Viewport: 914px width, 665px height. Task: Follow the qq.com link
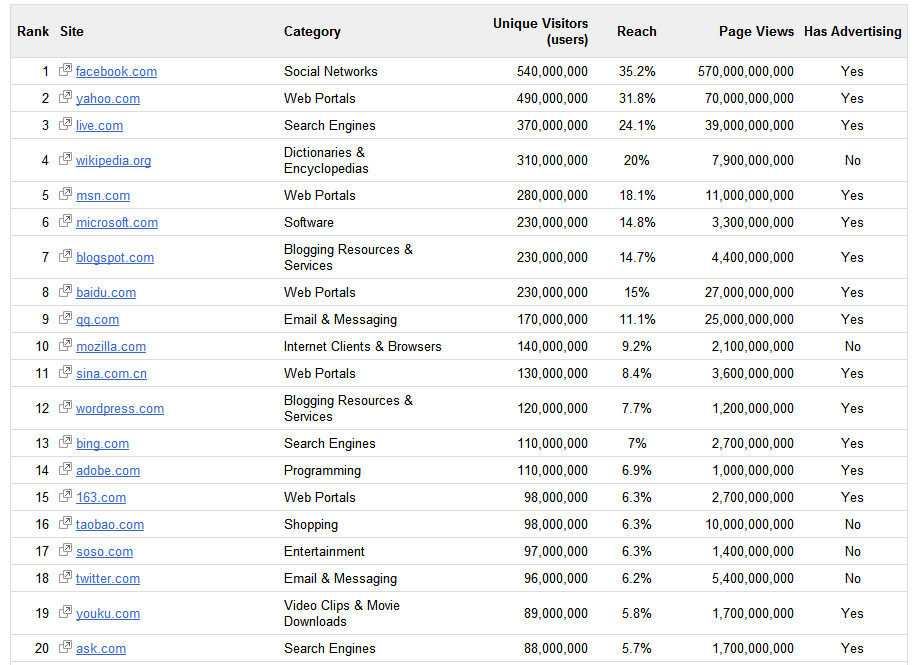[x=97, y=319]
